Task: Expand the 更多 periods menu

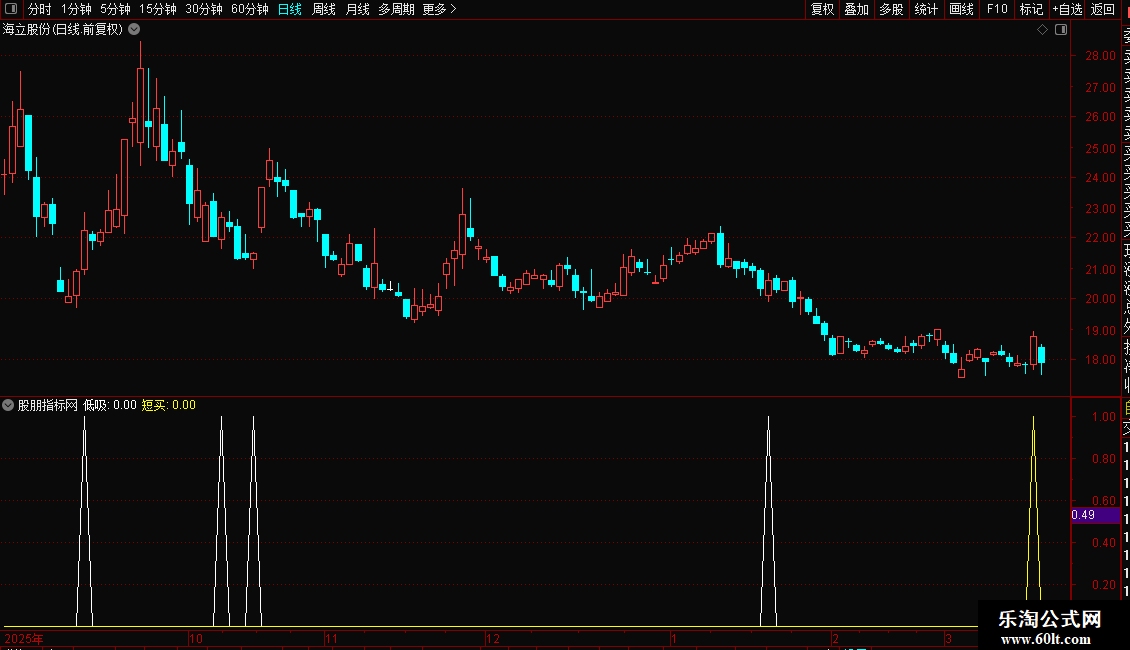Action: pyautogui.click(x=440, y=9)
